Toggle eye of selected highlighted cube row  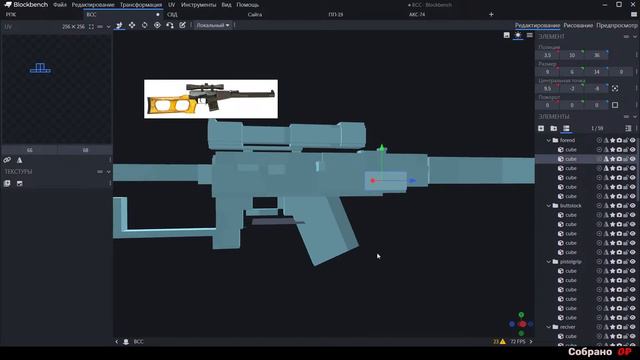coord(633,159)
